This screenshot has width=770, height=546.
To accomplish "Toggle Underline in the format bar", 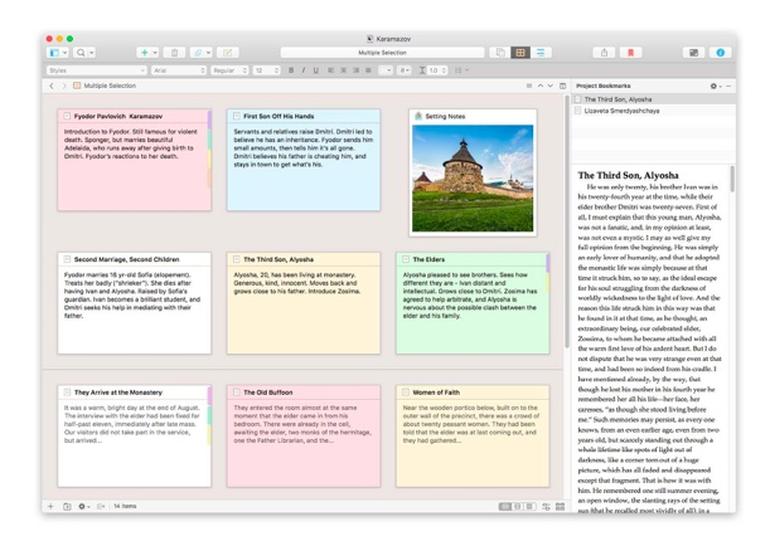I will [316, 70].
